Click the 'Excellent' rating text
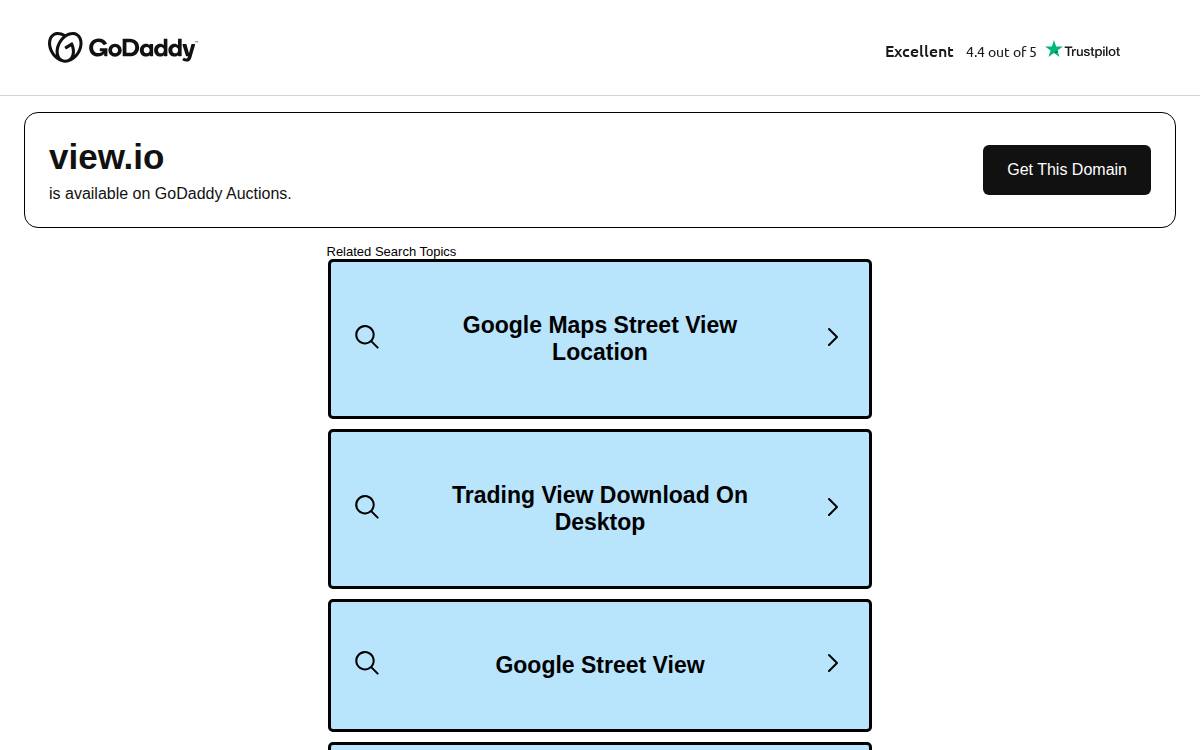1200x750 pixels. 919,51
